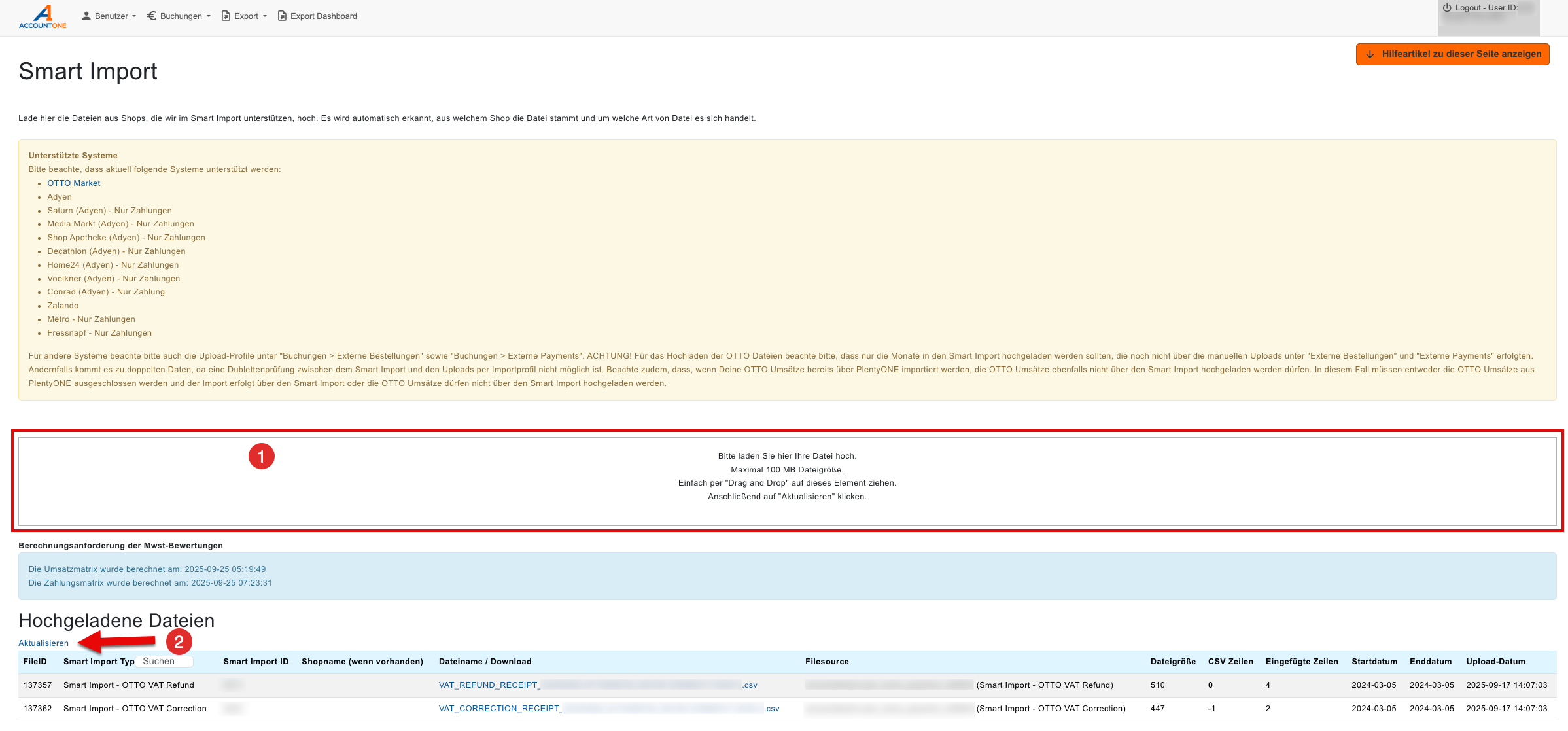This screenshot has width=1568, height=731.
Task: Click the file upload drop zone
Action: click(787, 481)
